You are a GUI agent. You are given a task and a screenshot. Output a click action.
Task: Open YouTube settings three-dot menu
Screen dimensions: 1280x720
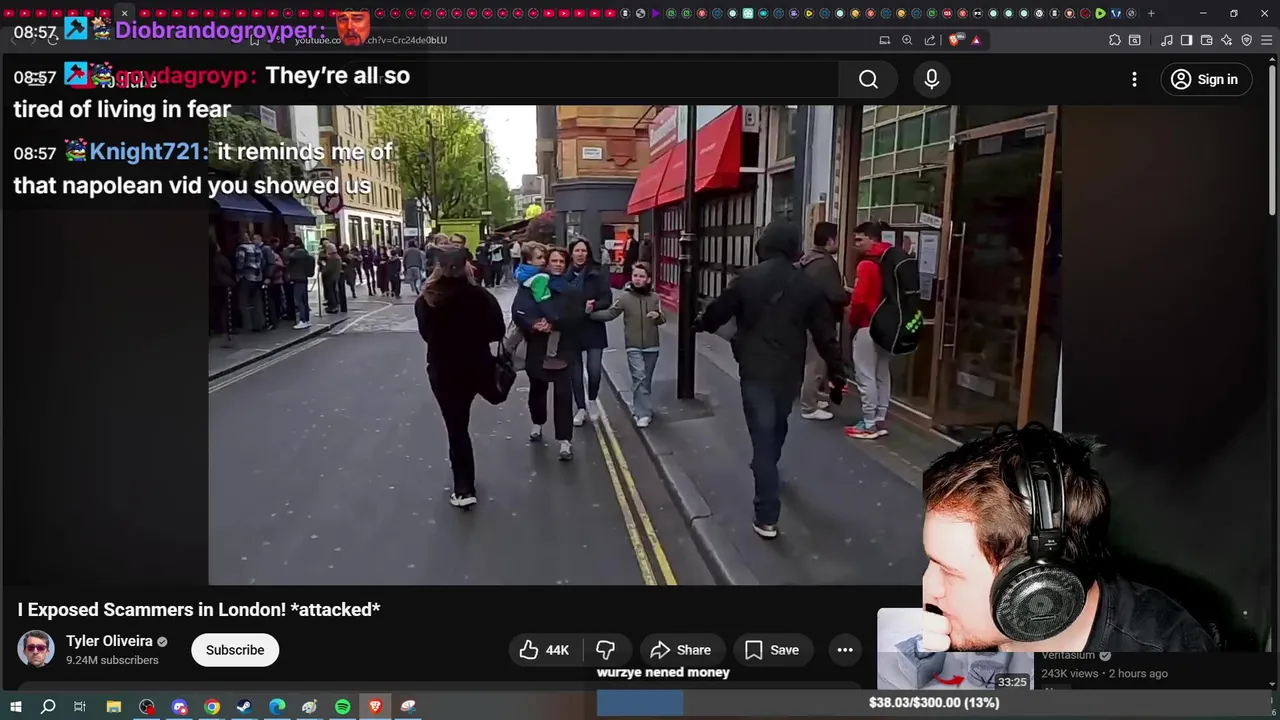click(1134, 79)
